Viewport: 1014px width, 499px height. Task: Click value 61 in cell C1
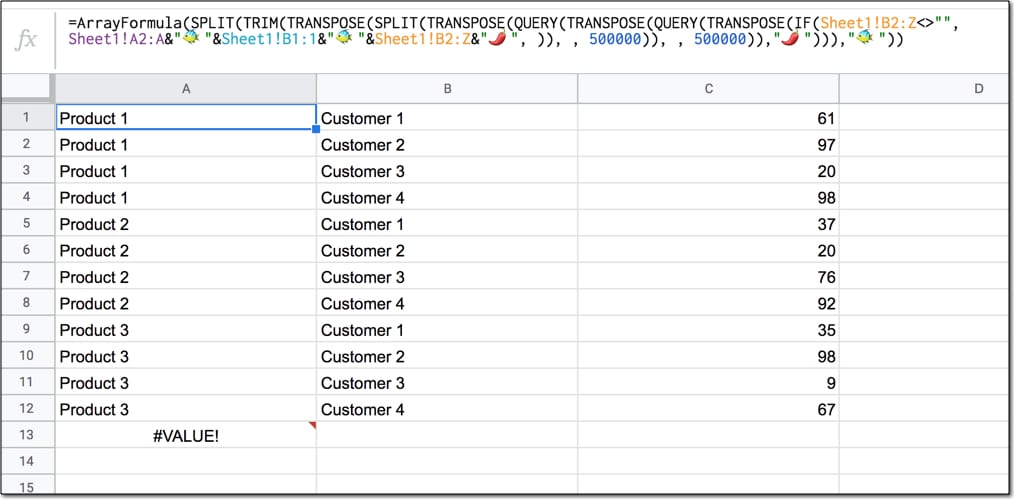click(826, 119)
